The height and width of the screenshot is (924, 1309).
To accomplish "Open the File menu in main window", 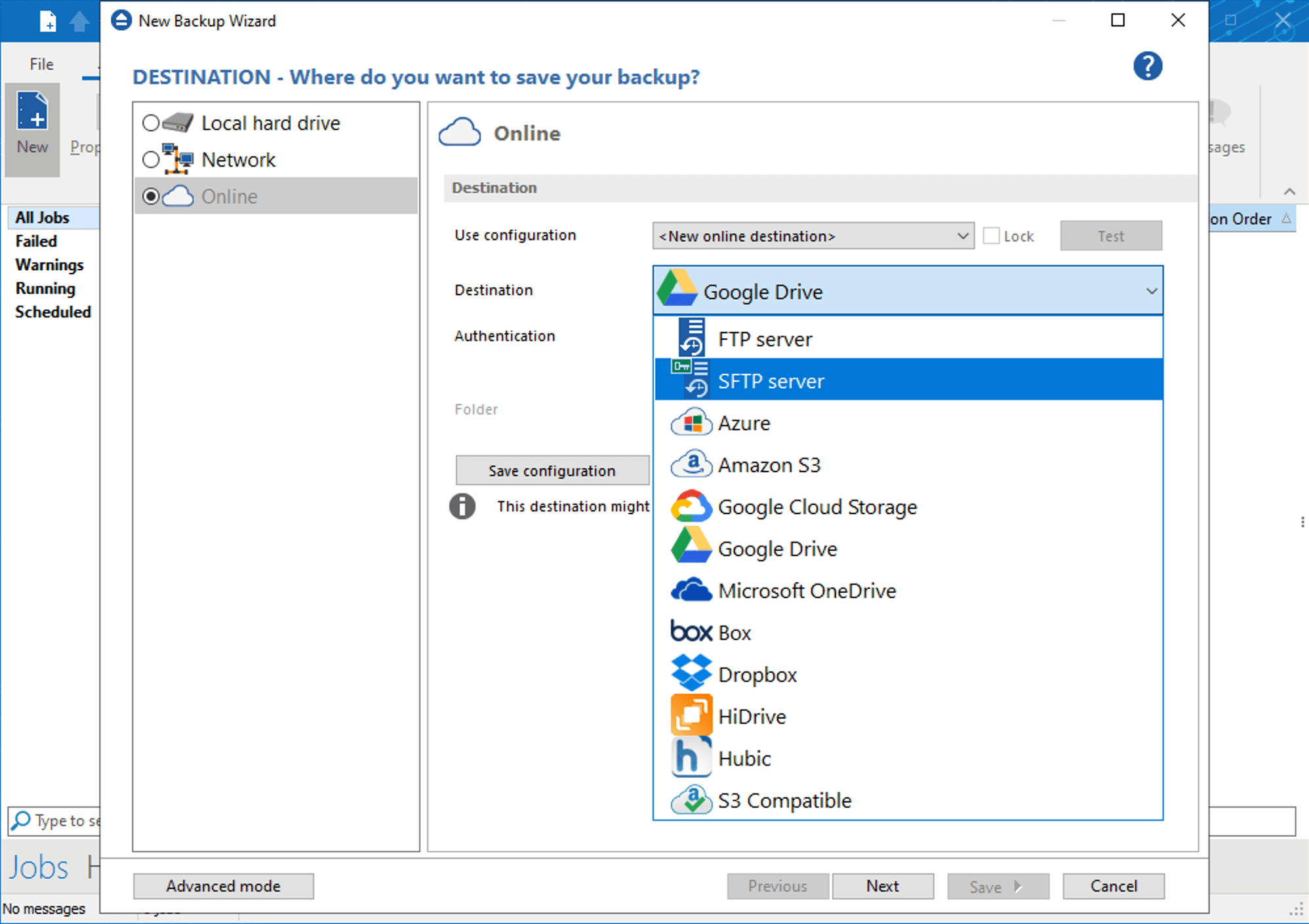I will tap(41, 64).
